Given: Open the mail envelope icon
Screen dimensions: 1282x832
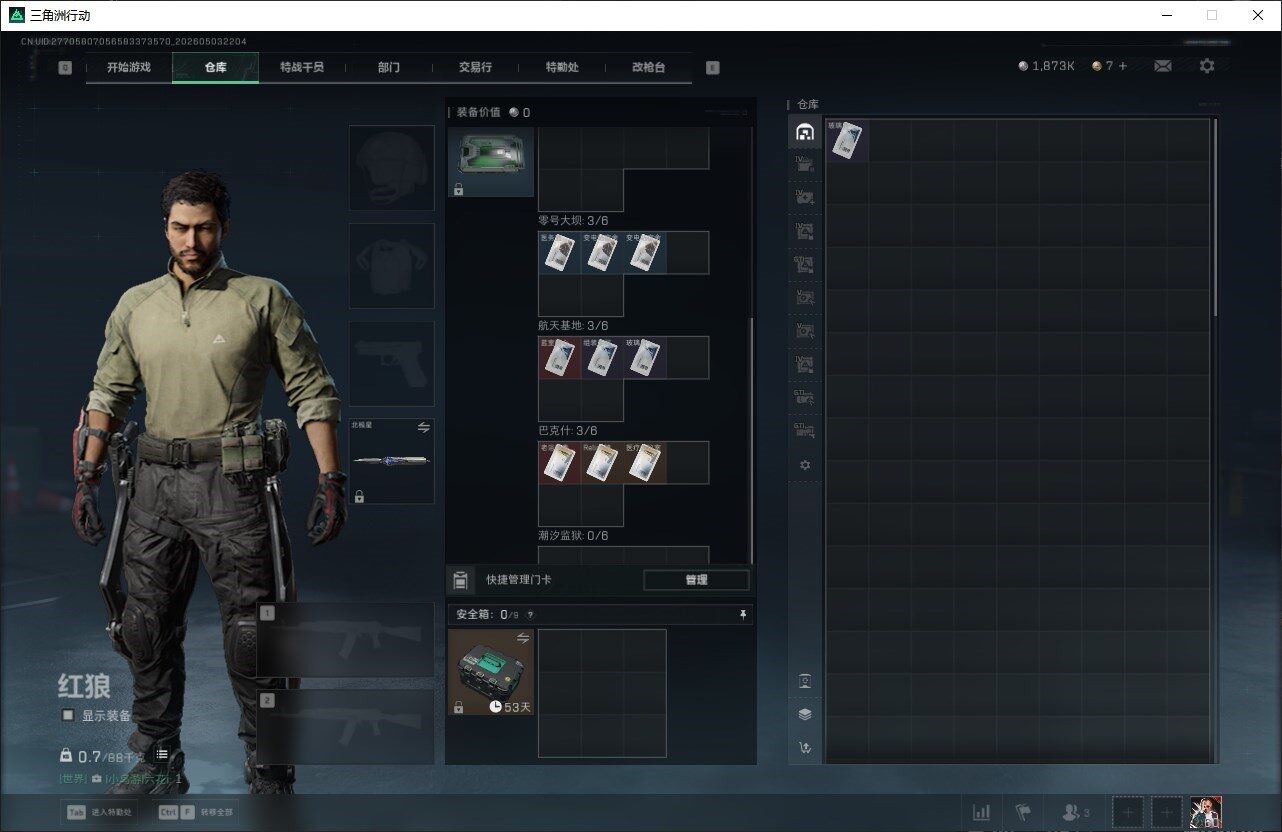Looking at the screenshot, I should (1163, 66).
